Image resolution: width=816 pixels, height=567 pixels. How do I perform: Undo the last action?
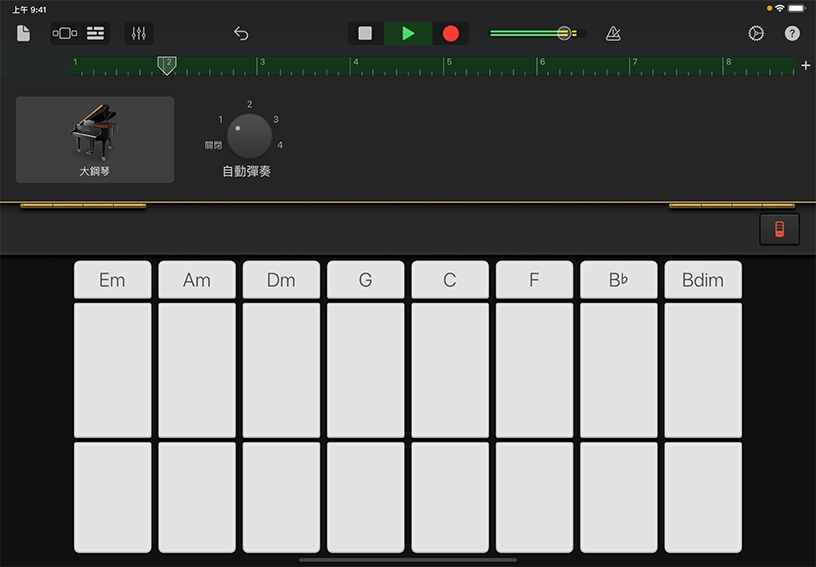point(241,33)
